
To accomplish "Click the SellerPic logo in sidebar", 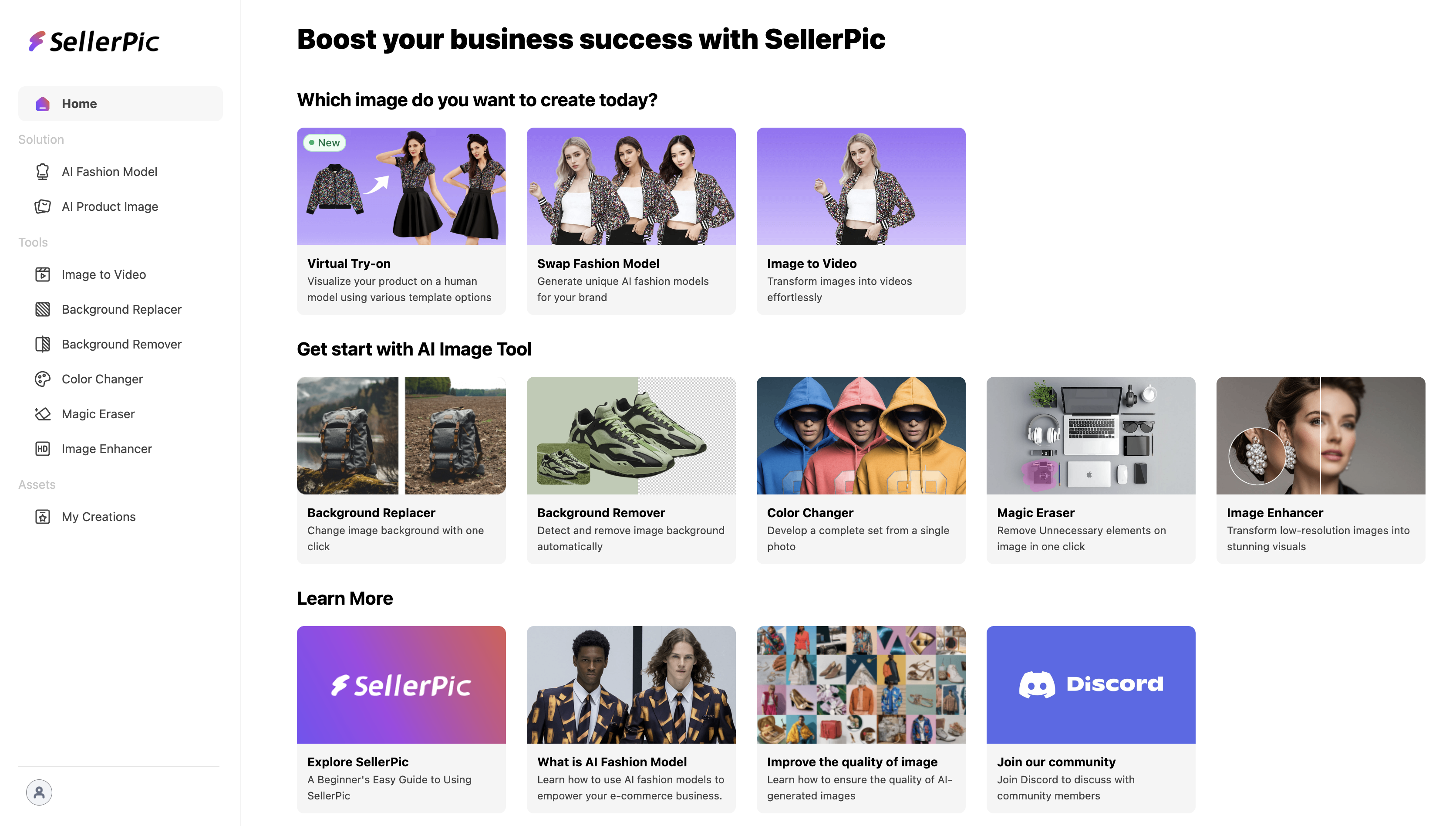I will click(94, 41).
